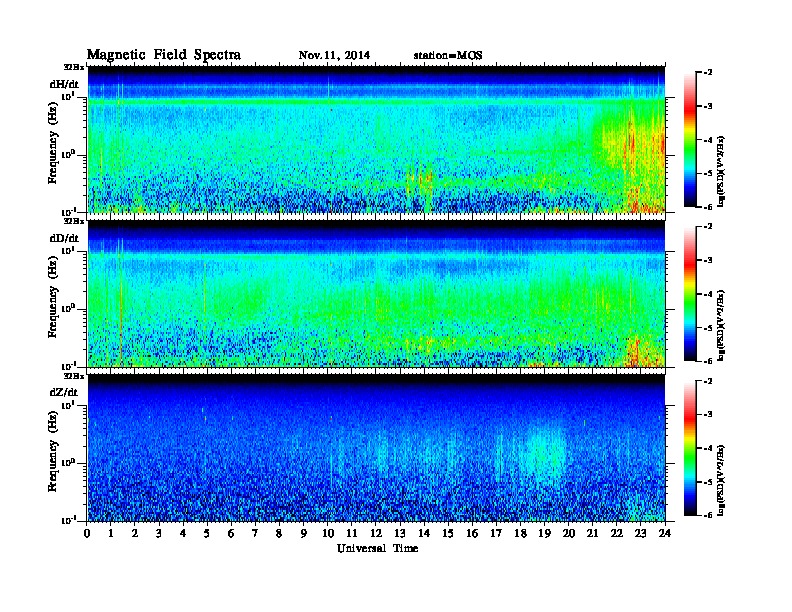Viewport: 792px width, 612px height.
Task: Click "-2" tick on dH/dt color scale
Action: [x=708, y=73]
